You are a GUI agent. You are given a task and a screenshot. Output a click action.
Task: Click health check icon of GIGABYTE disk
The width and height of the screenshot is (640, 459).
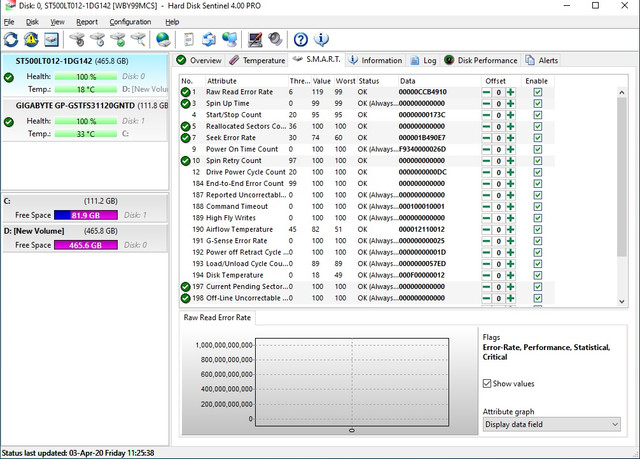click(x=9, y=122)
